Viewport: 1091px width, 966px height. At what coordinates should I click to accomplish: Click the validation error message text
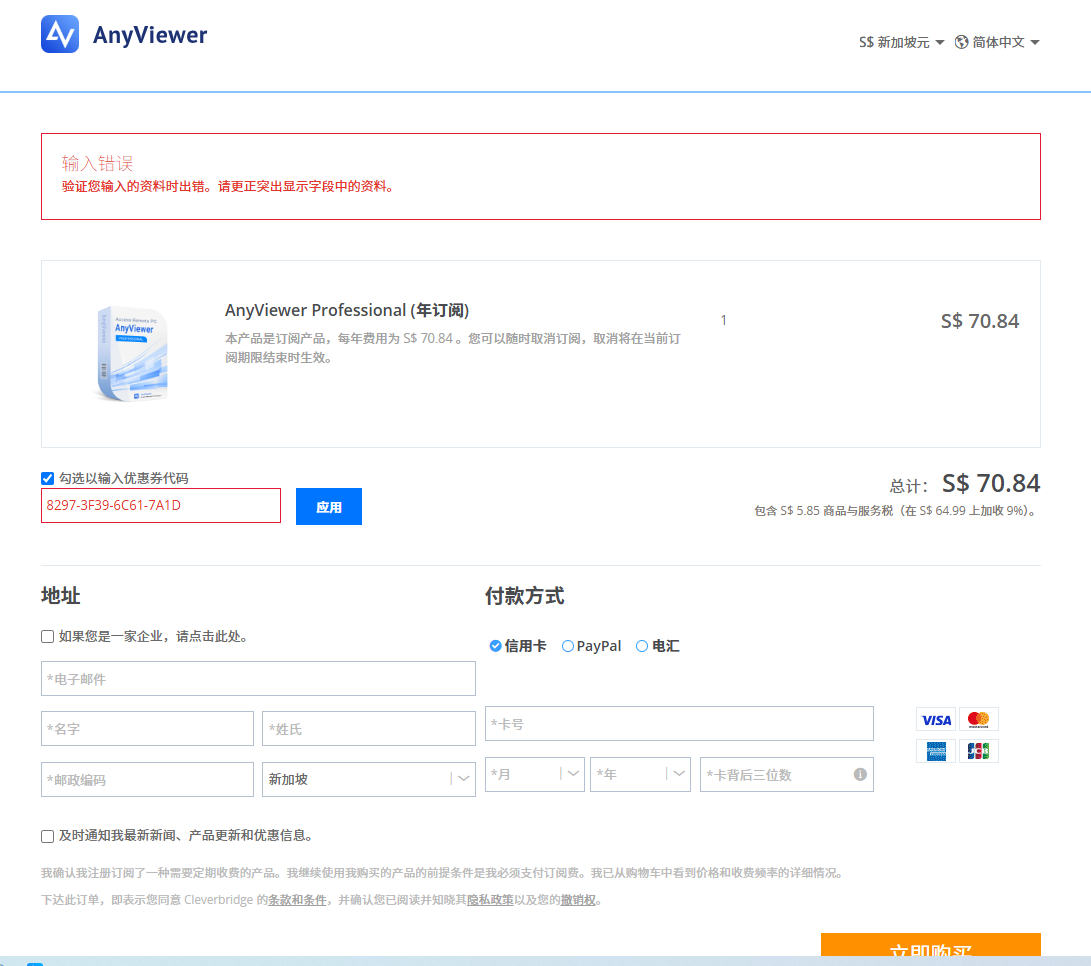230,187
